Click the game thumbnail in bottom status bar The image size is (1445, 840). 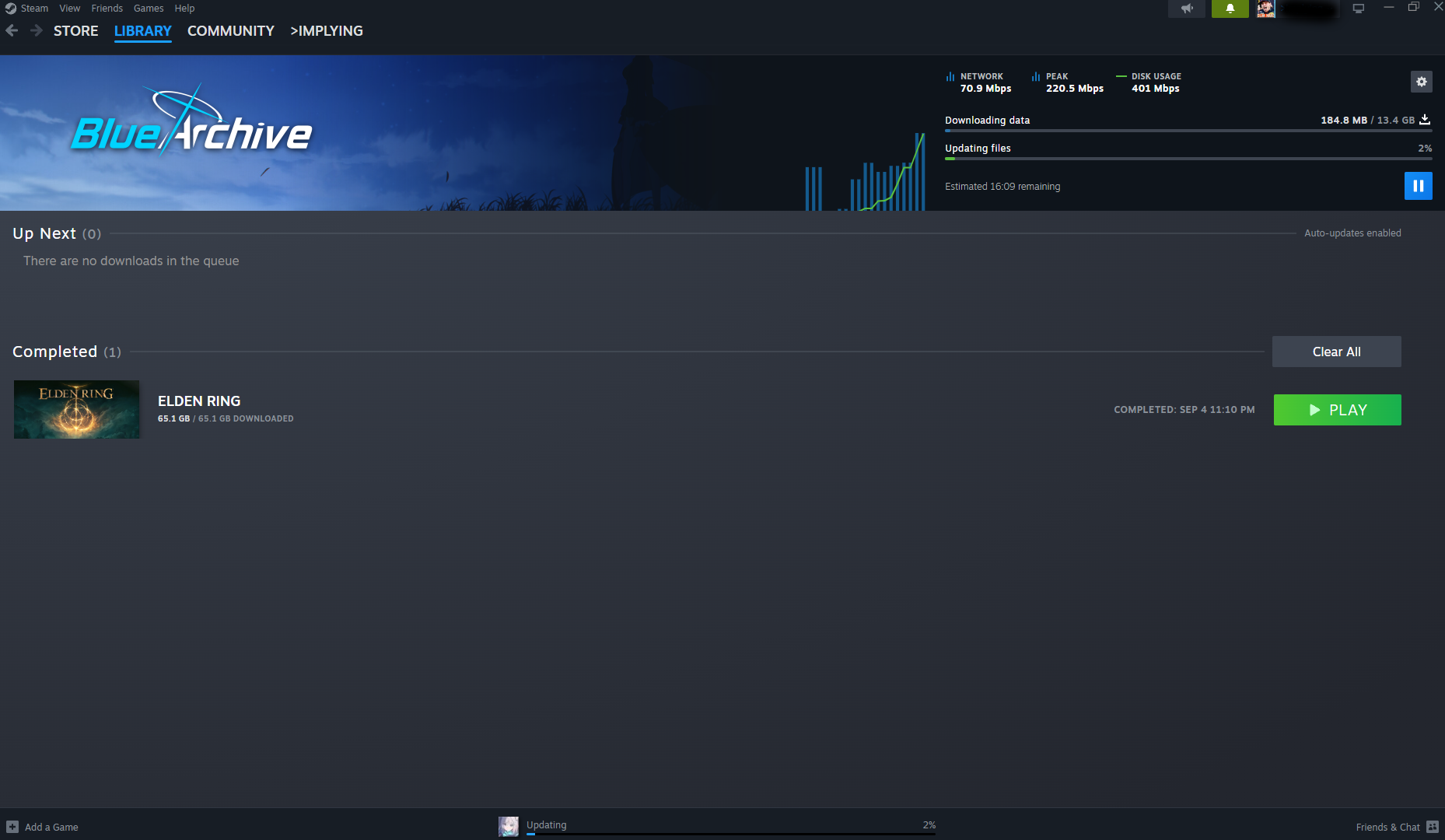(x=509, y=826)
